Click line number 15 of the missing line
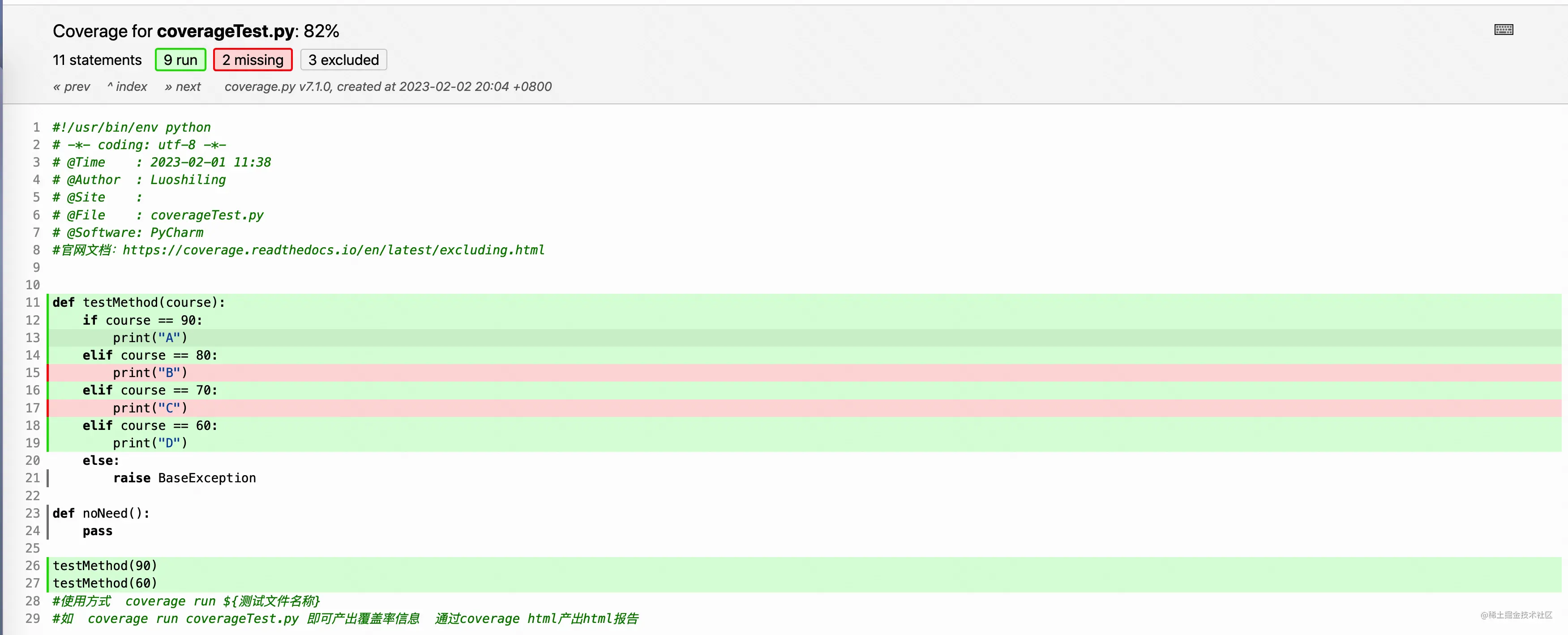 point(32,373)
